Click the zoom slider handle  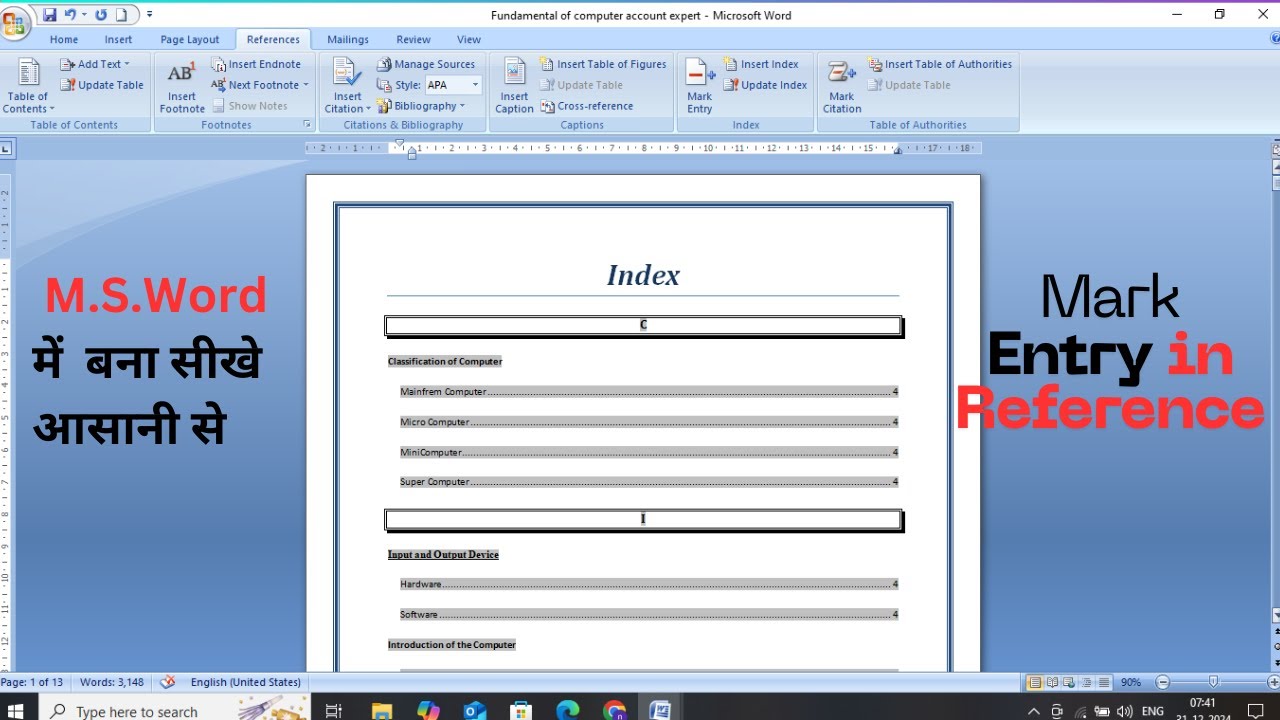[x=1213, y=682]
